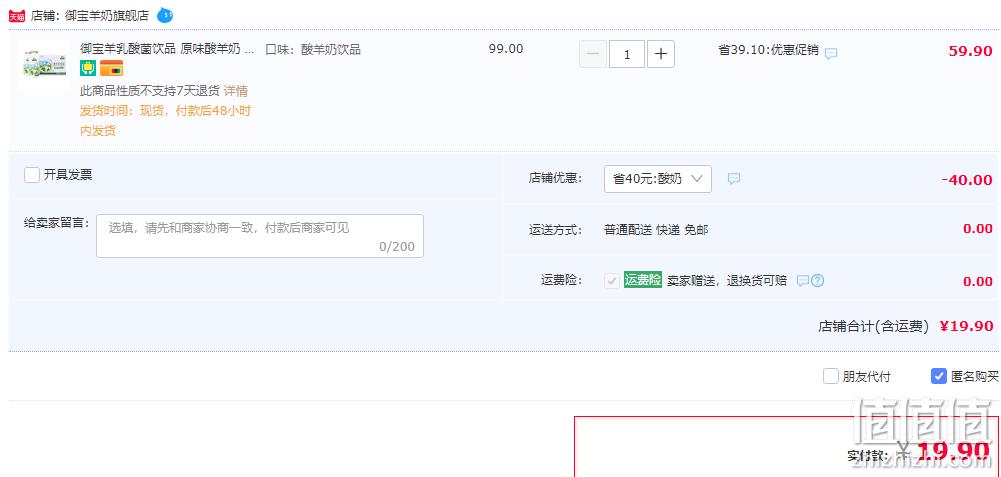The width and height of the screenshot is (1001, 477).
Task: Open the info bubble beside 店铺优惠 dropdown
Action: pos(734,179)
